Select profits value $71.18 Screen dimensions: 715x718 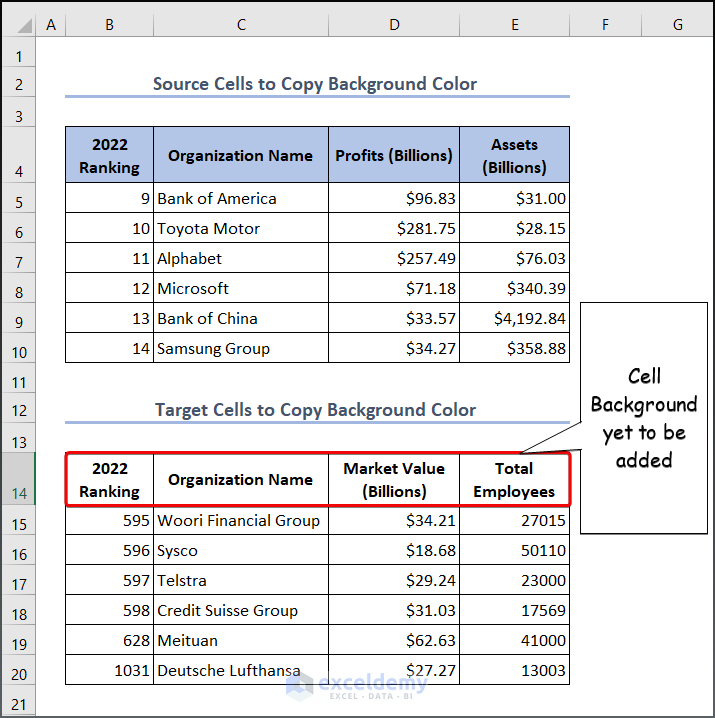click(394, 288)
